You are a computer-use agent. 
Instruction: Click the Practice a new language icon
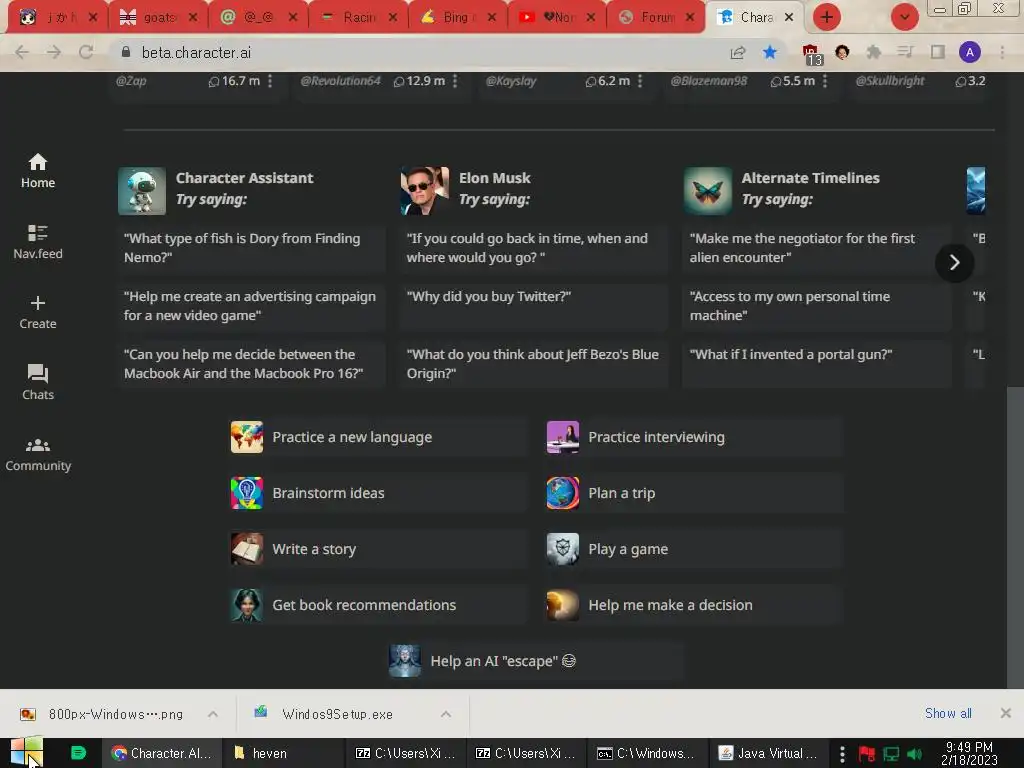247,437
